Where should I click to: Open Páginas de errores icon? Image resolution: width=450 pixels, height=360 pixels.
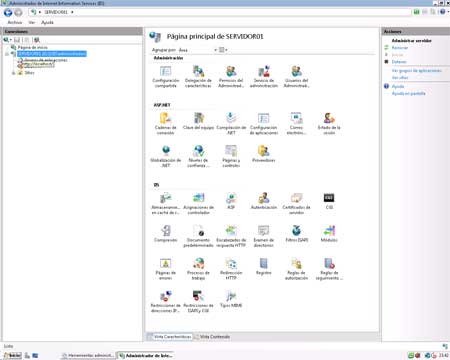[166, 269]
